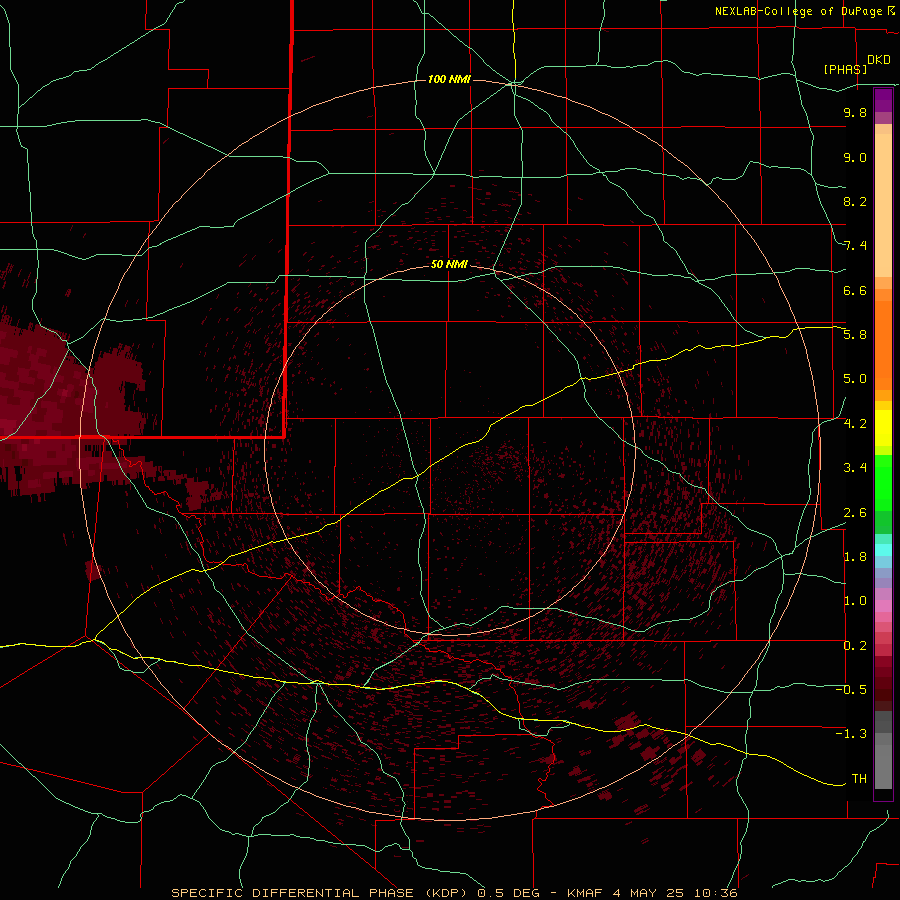Click the 9.8 value on the scale
900x900 pixels.
(x=855, y=113)
